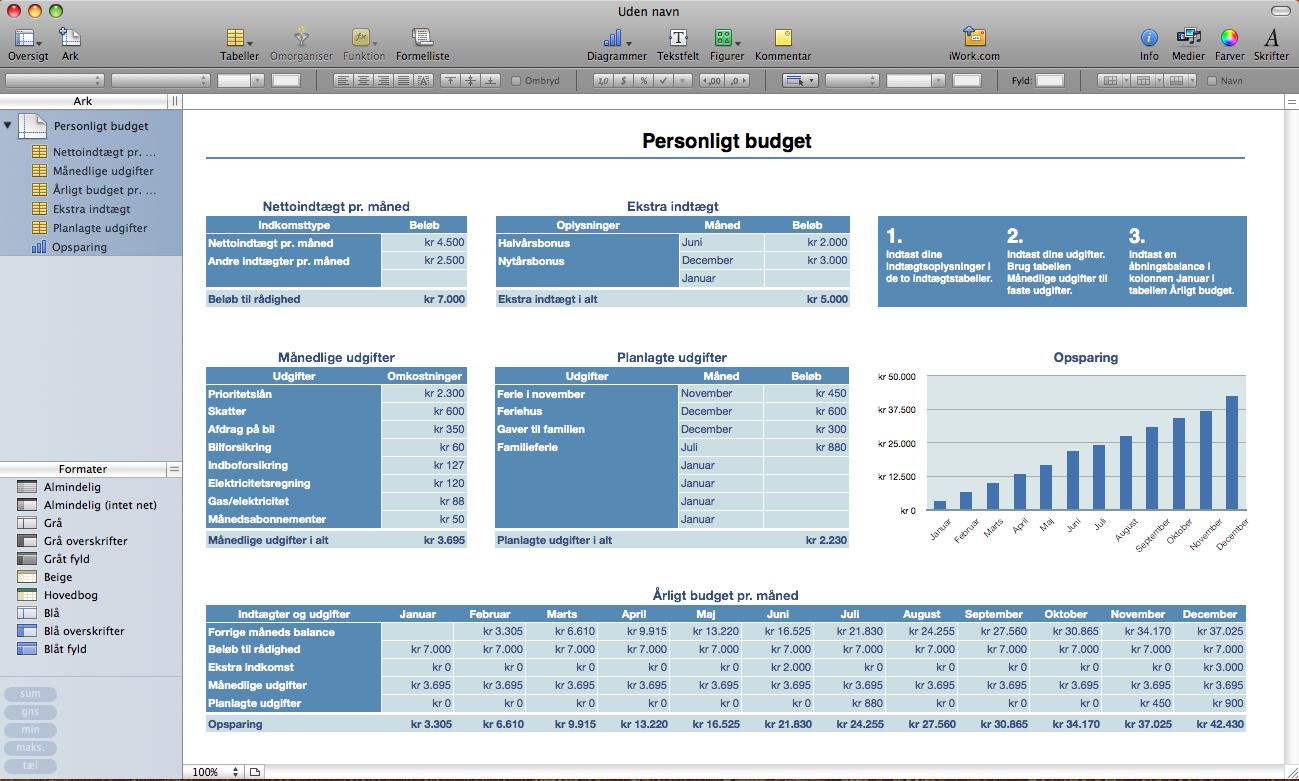Open the Medier media browser

[x=1188, y=40]
